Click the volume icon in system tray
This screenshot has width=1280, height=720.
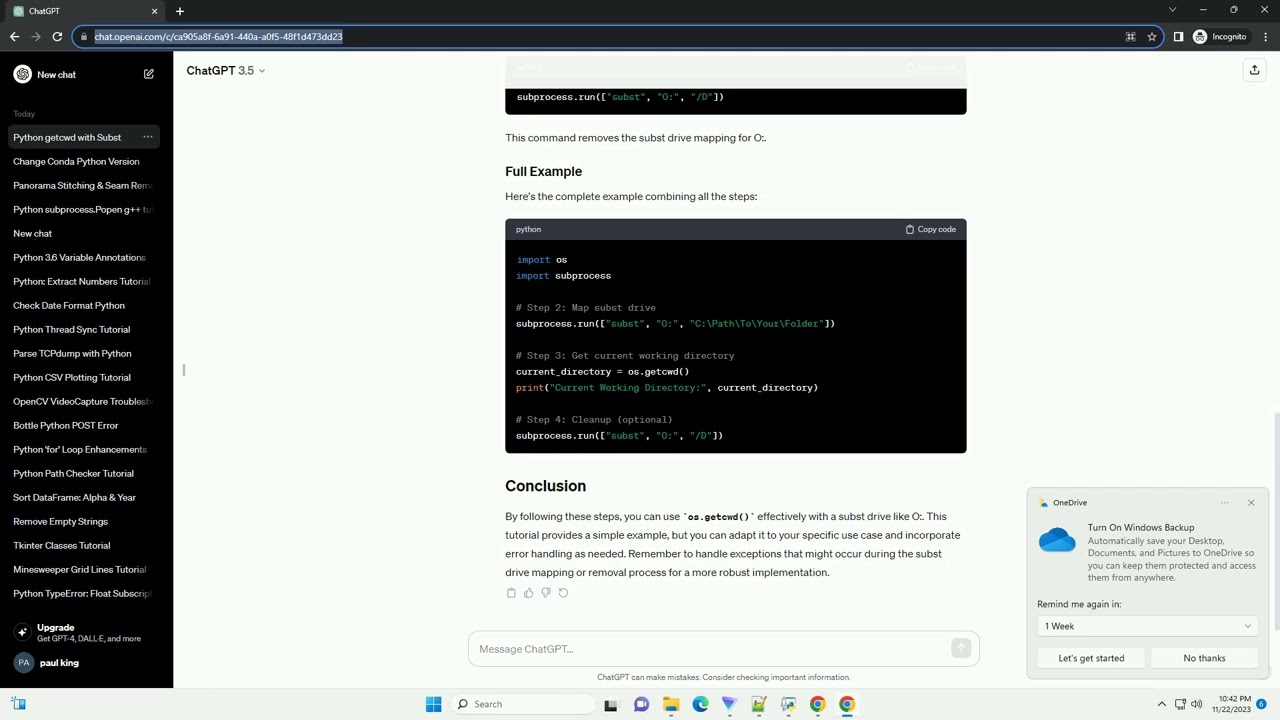1196,704
